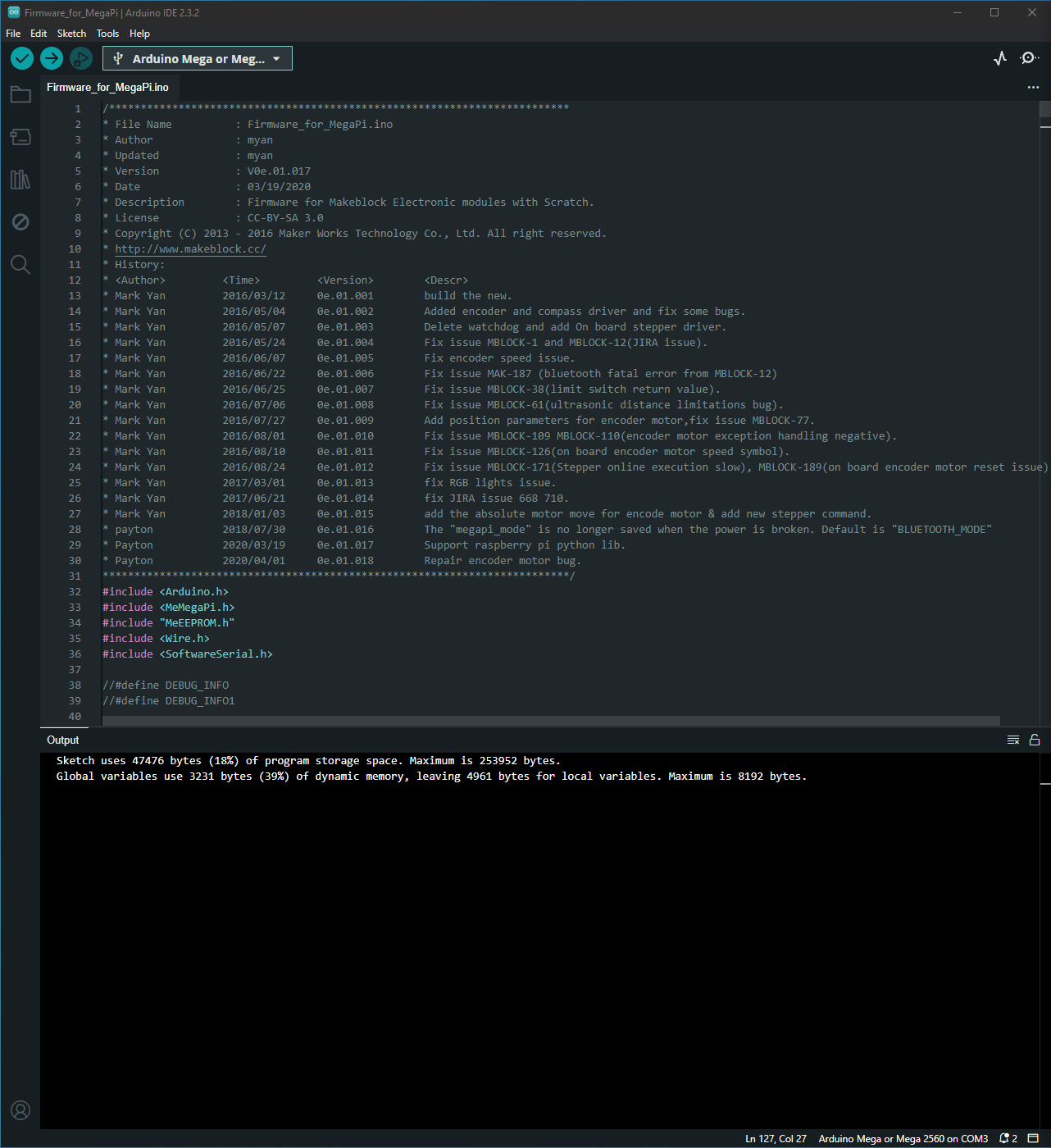
Task: Maximize the Arduino IDE window
Action: [x=994, y=12]
